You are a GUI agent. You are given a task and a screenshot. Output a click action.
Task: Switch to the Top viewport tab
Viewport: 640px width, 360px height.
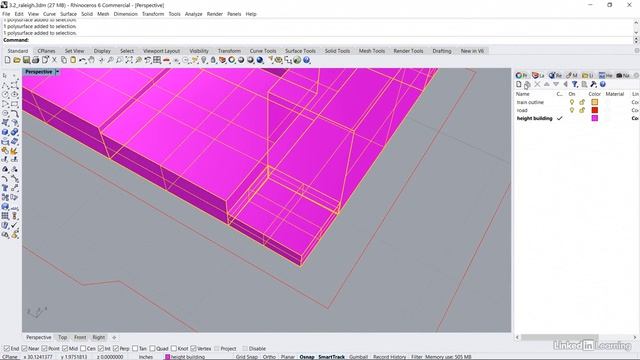point(62,337)
